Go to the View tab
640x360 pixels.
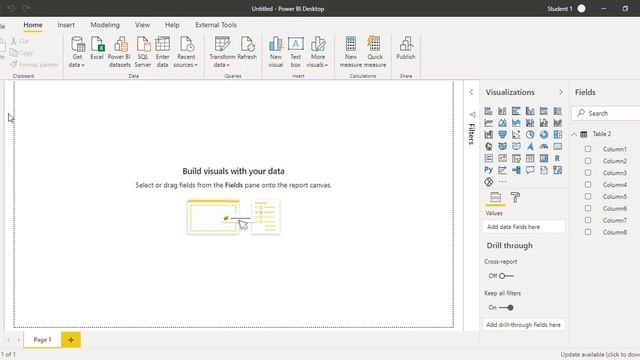pos(142,25)
